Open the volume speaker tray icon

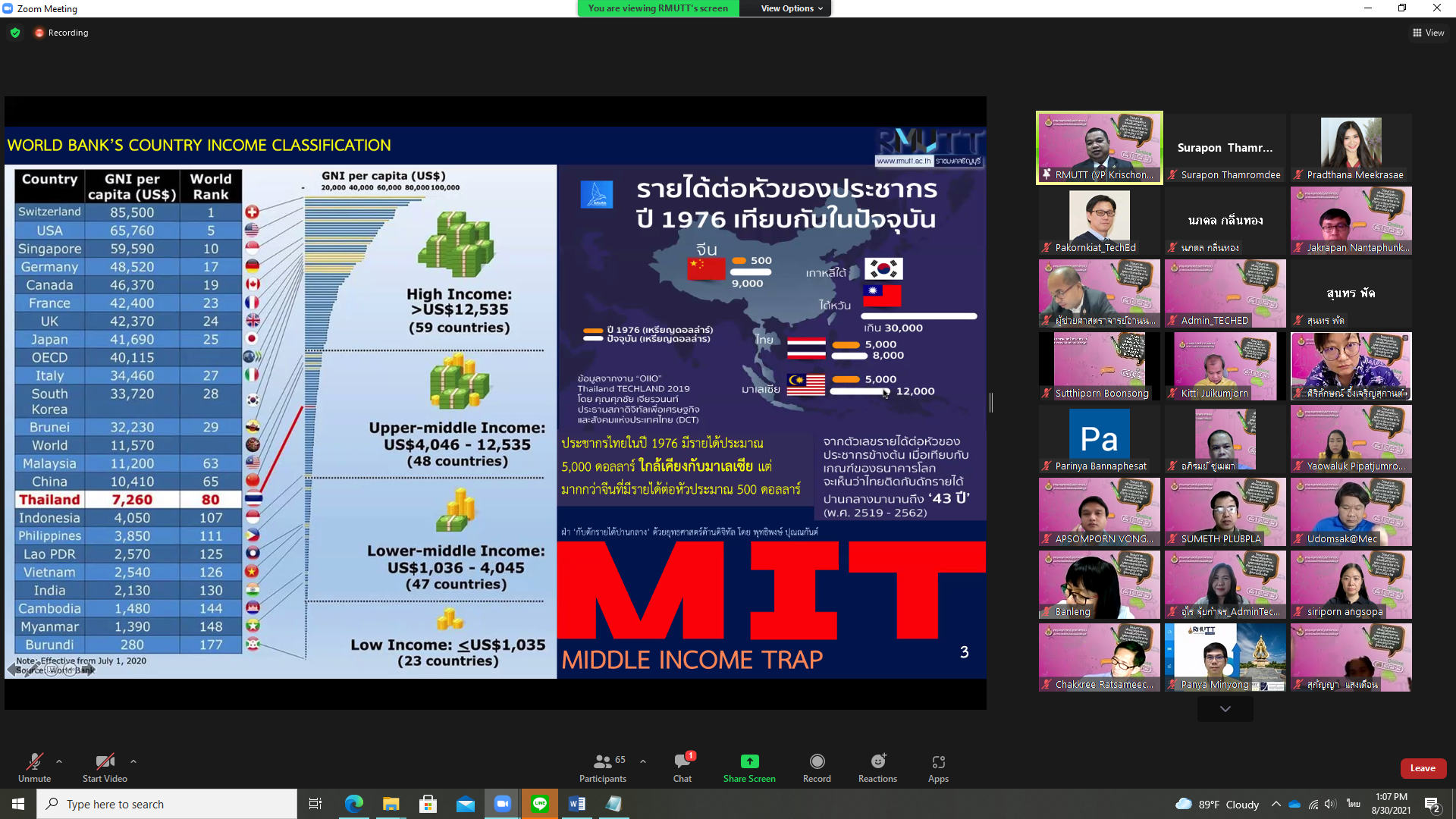click(x=1331, y=804)
